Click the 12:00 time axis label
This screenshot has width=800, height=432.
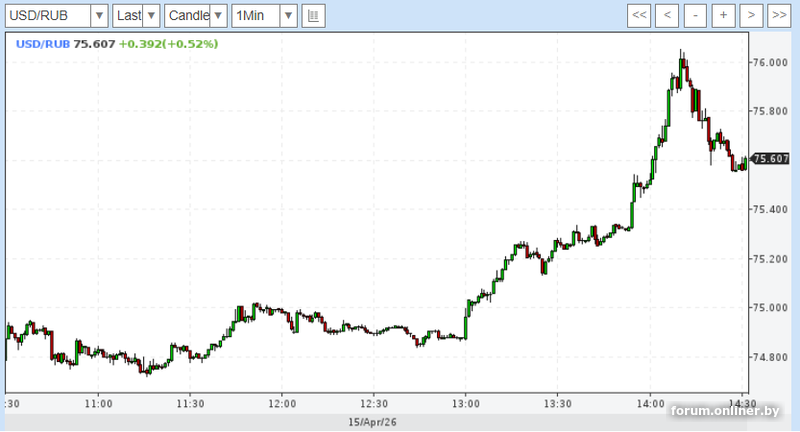tap(282, 404)
